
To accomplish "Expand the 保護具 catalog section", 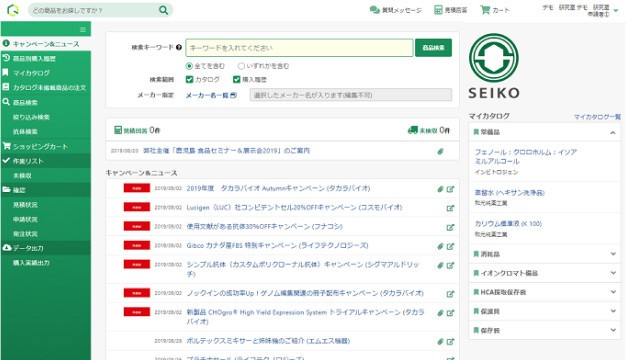I will 613,311.
